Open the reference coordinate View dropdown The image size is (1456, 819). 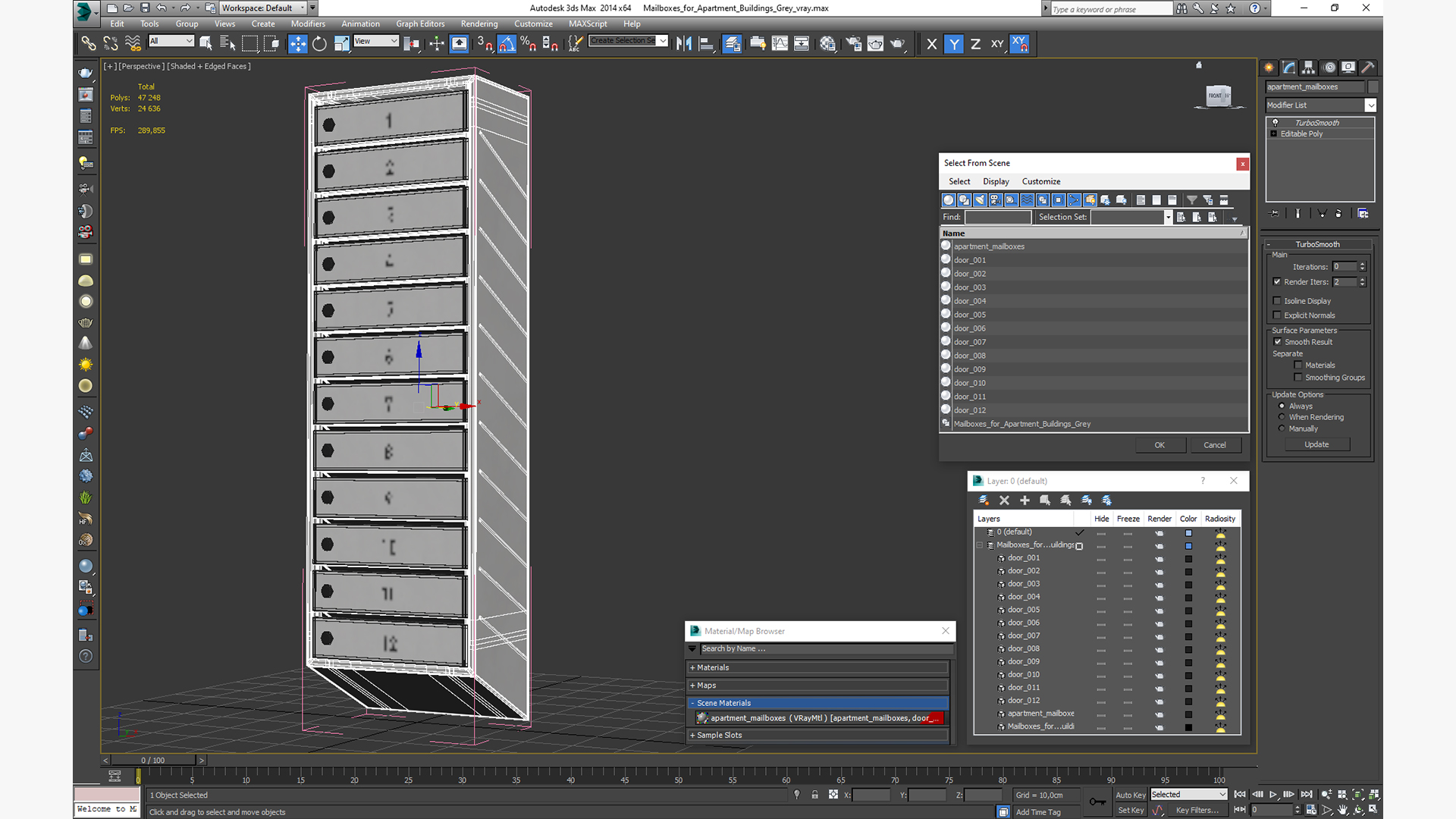coord(376,41)
